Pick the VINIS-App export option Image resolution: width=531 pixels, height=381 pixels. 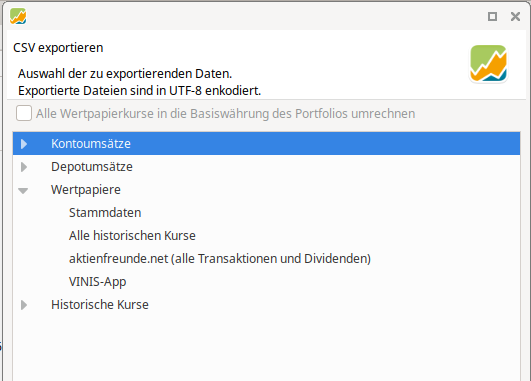pyautogui.click(x=98, y=282)
